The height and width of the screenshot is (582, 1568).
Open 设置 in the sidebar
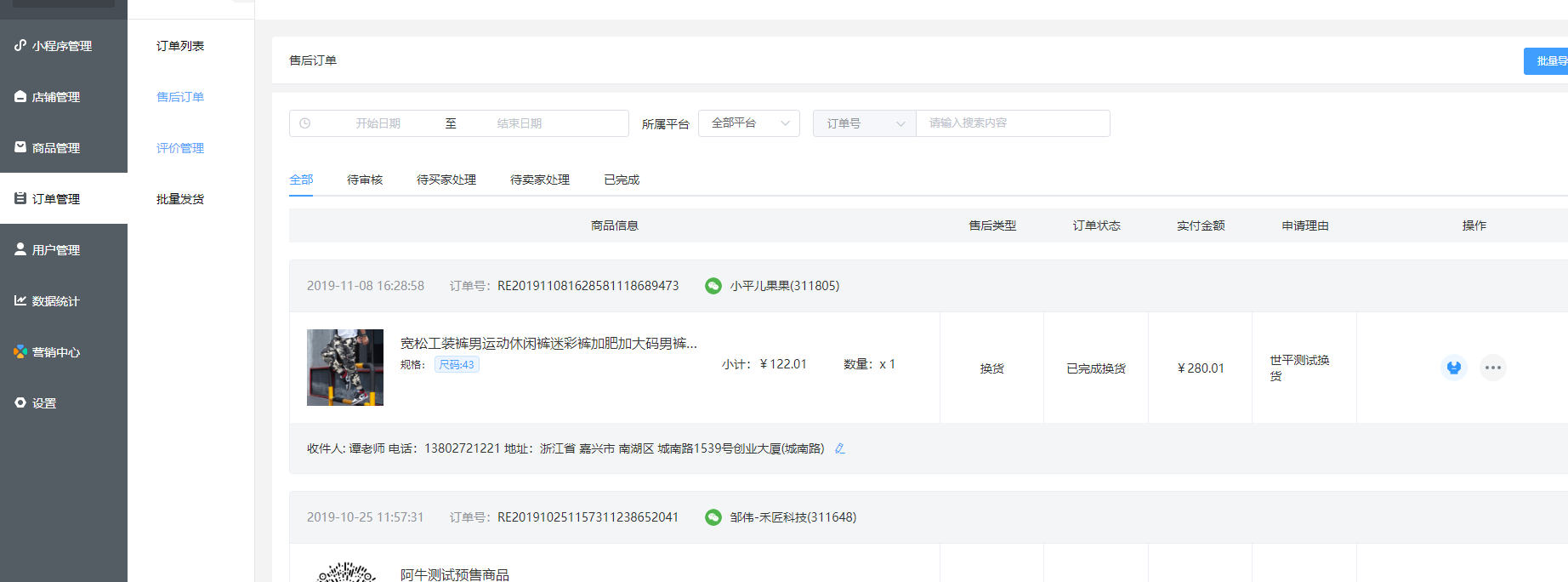click(44, 403)
